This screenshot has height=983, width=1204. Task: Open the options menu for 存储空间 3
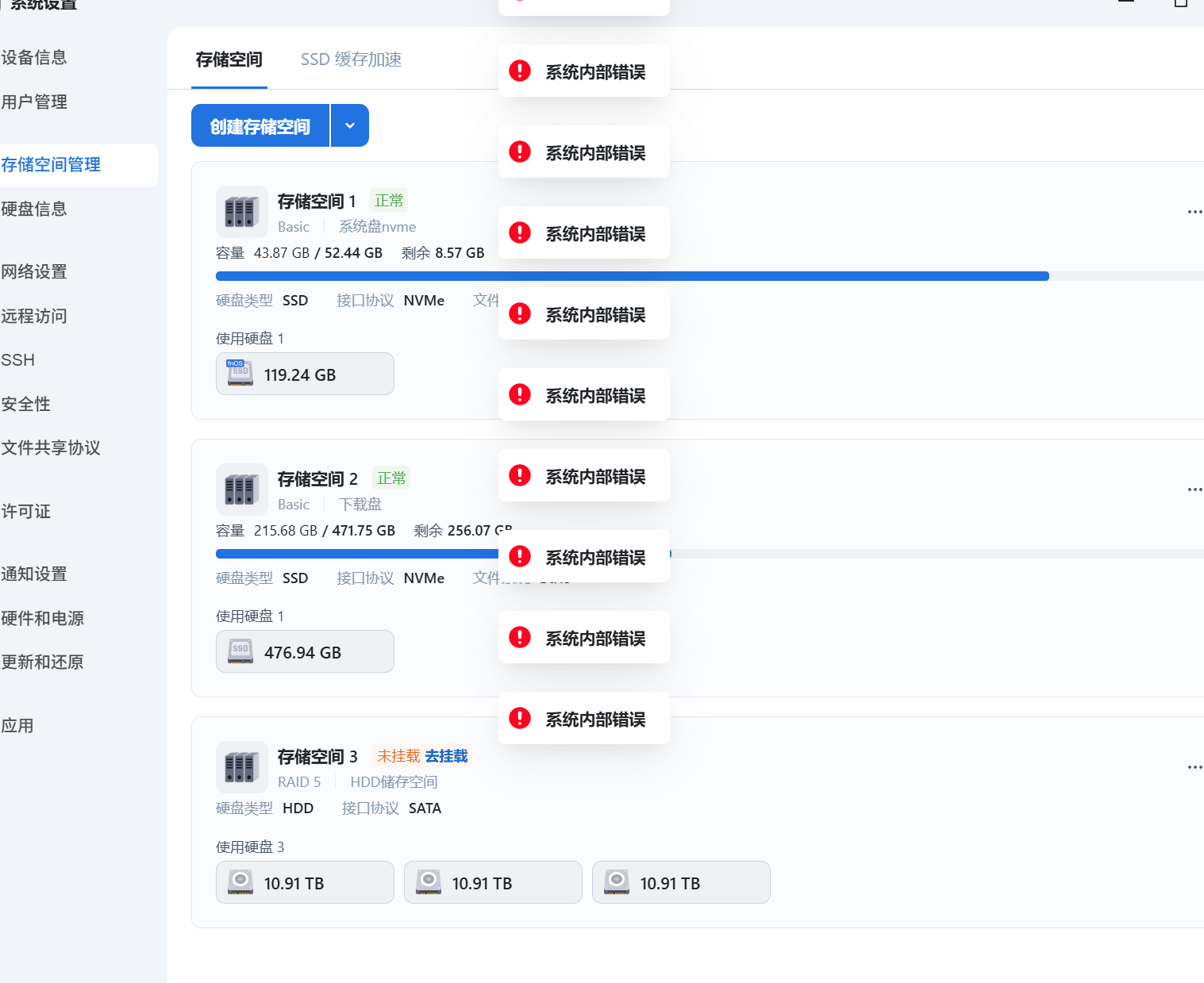point(1194,767)
